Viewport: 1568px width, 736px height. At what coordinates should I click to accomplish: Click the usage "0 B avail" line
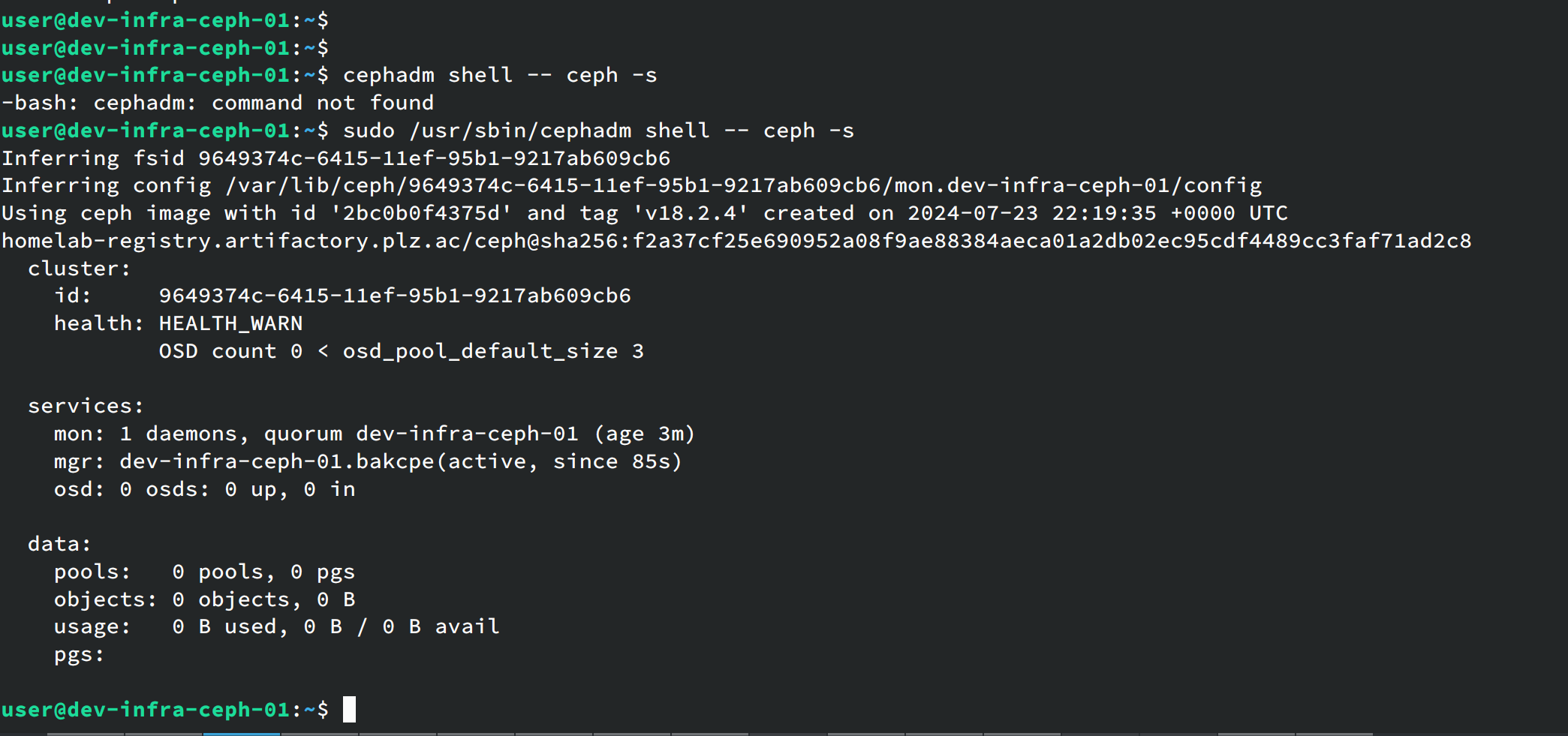336,626
